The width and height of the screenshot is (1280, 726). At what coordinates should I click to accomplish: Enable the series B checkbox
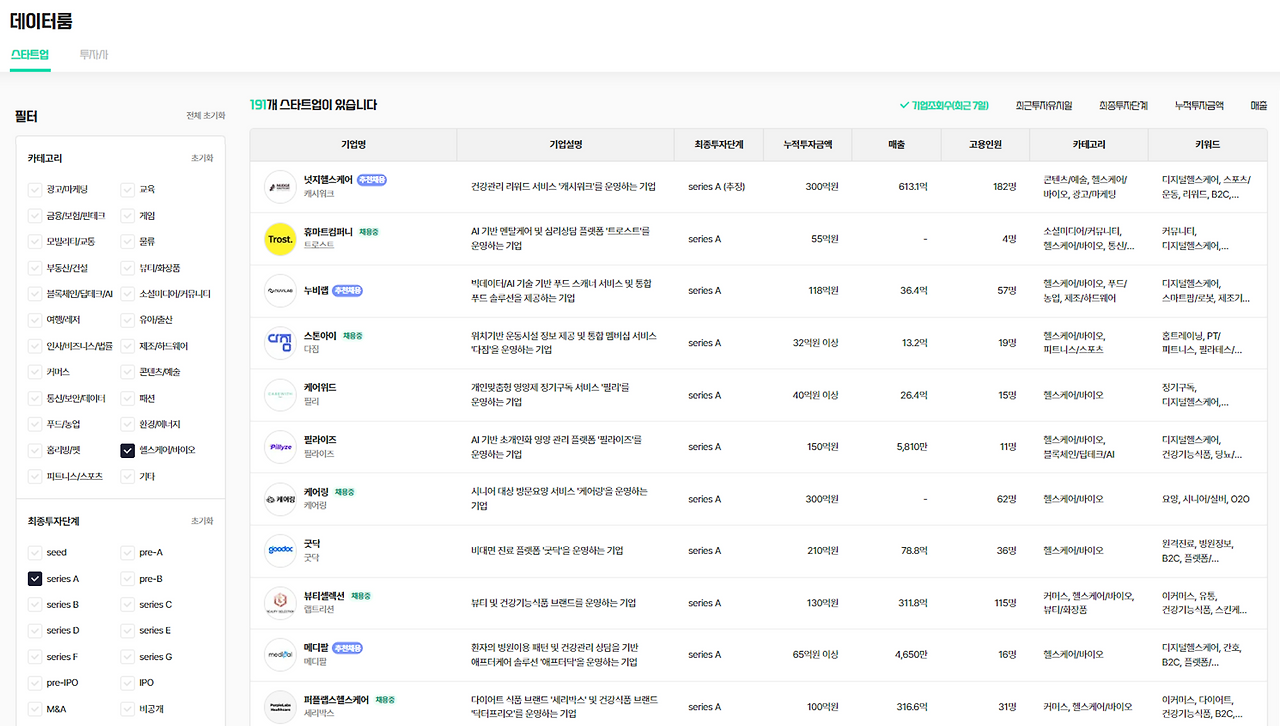(35, 605)
